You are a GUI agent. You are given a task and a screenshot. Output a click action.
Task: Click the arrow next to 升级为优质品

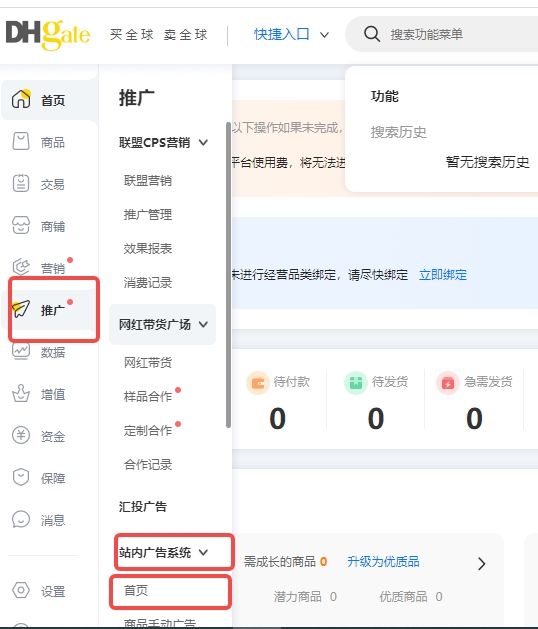click(x=482, y=564)
